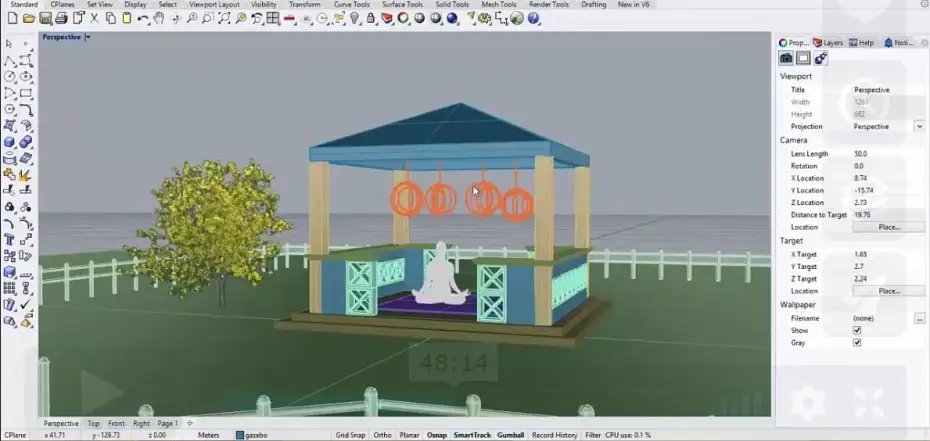This screenshot has height=441, width=930.
Task: Select the Polyline tool in left sidebar
Action: 9,60
